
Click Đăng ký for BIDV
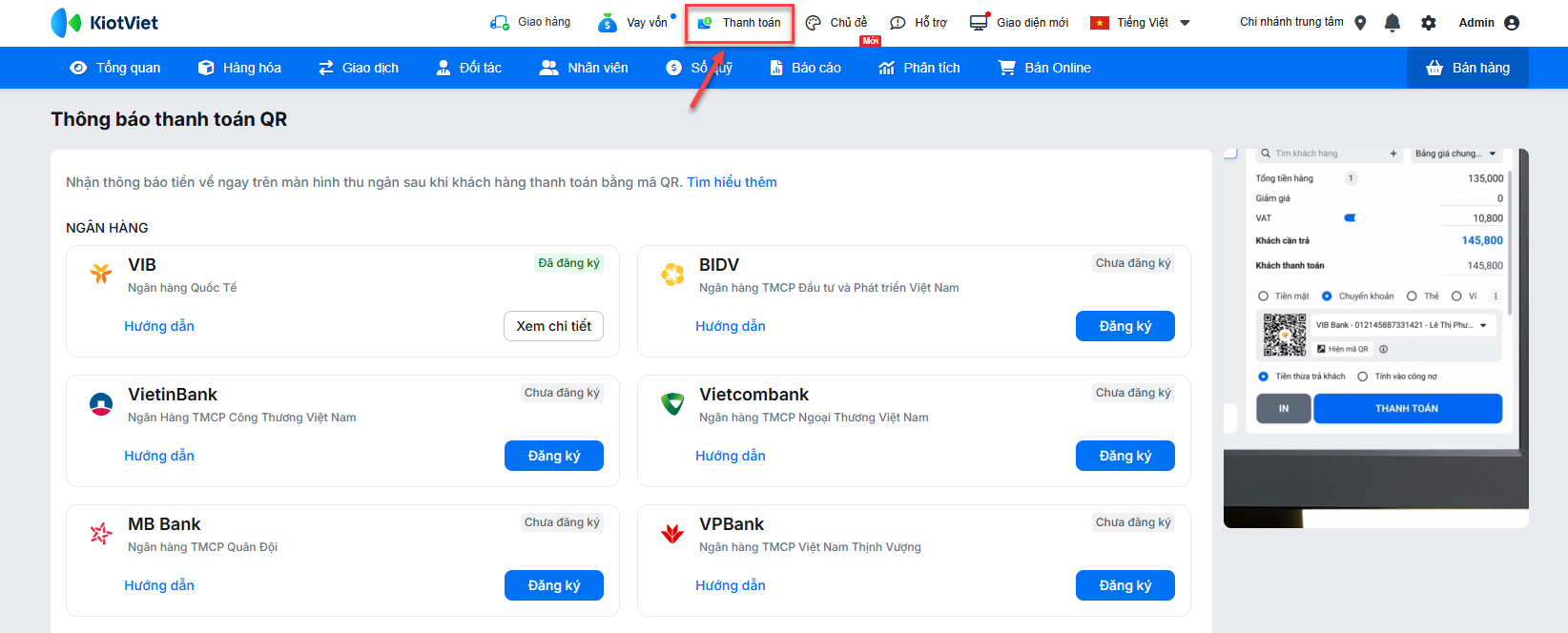(x=1125, y=326)
